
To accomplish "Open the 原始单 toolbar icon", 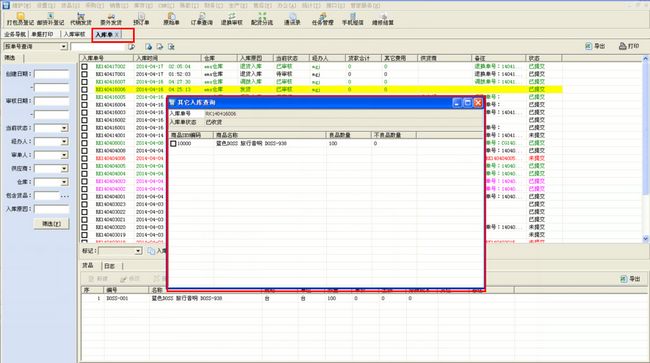I will [171, 19].
